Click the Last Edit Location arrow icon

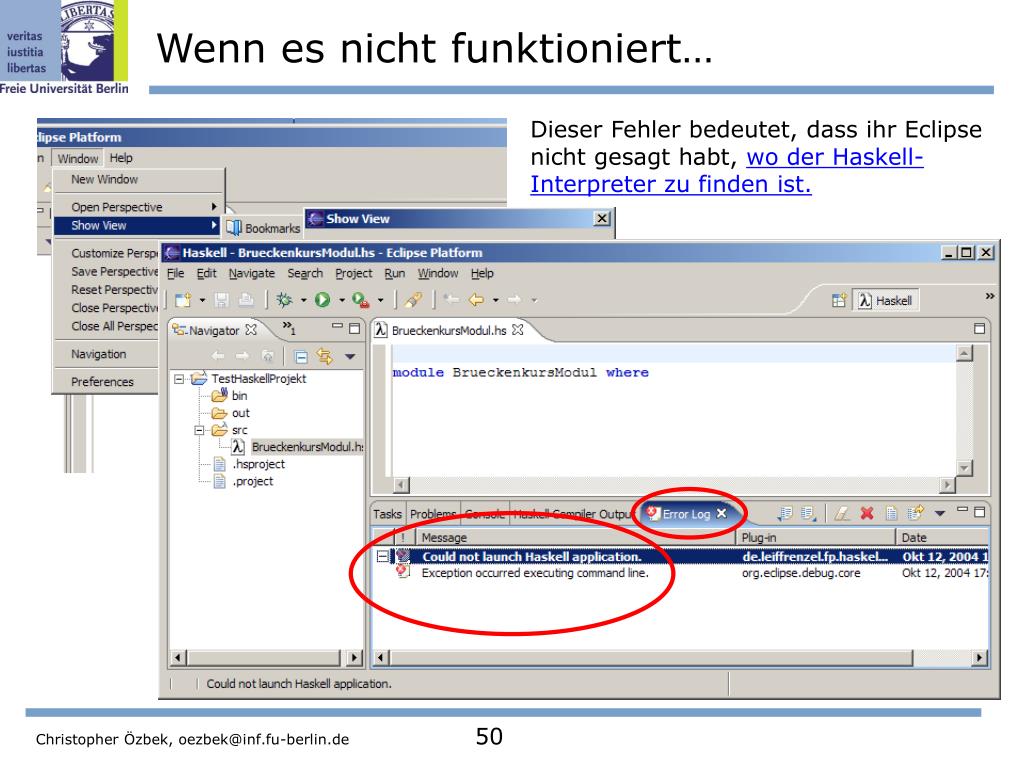coord(451,299)
